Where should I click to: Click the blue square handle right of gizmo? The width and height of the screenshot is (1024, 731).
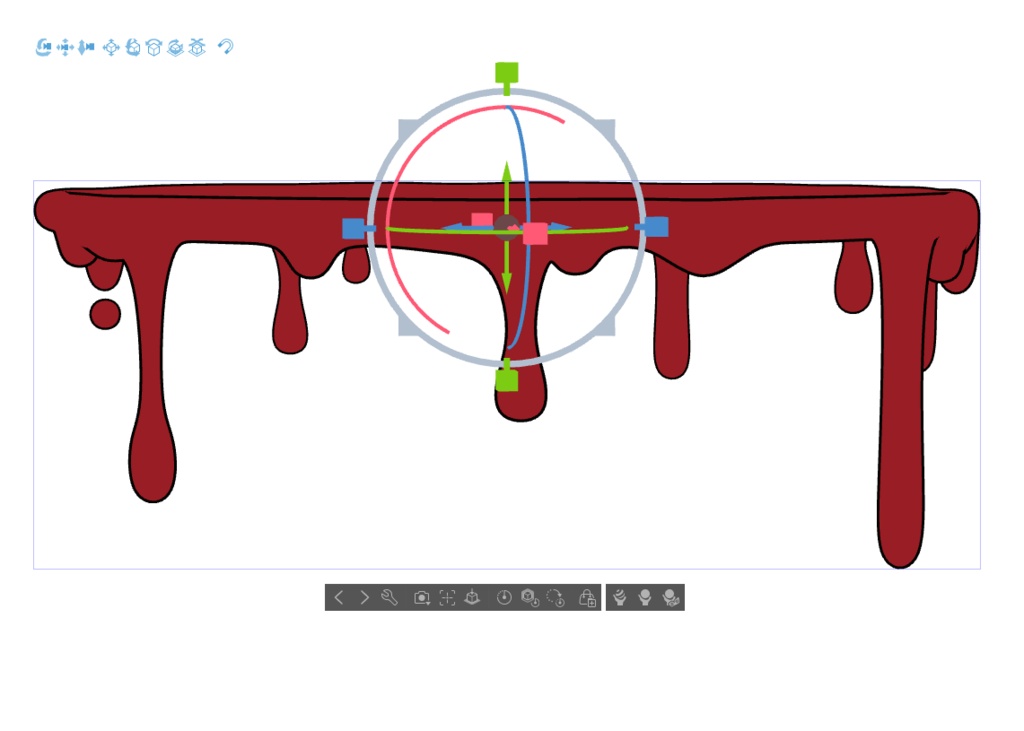coord(657,227)
